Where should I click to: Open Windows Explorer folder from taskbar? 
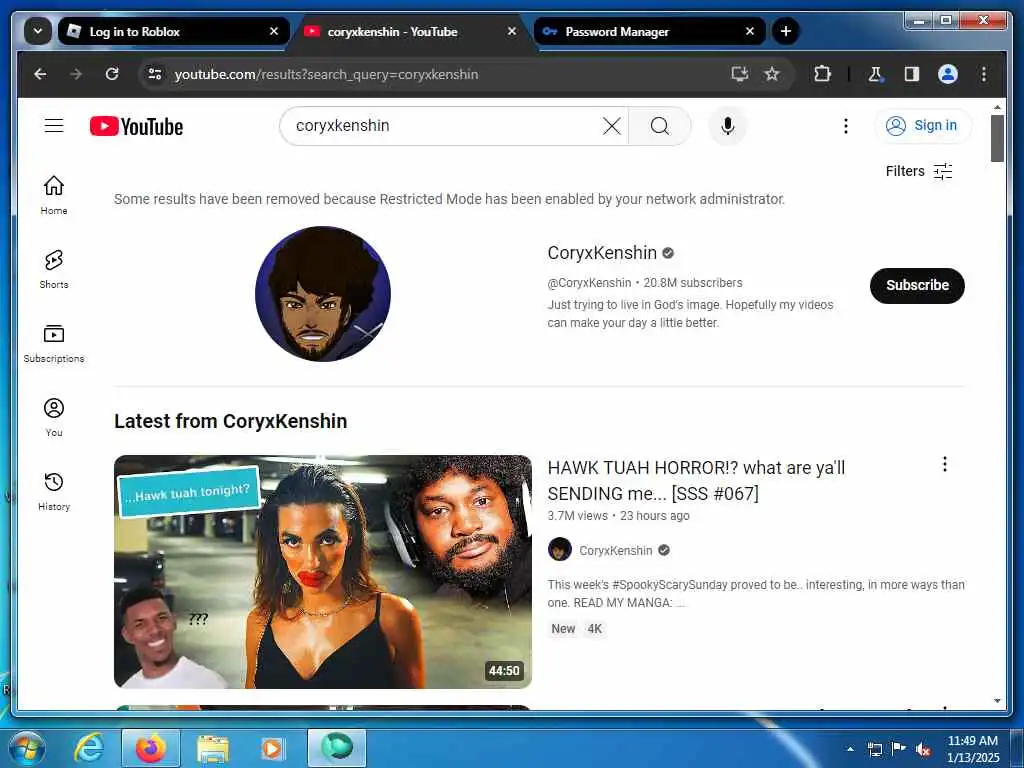click(x=212, y=748)
